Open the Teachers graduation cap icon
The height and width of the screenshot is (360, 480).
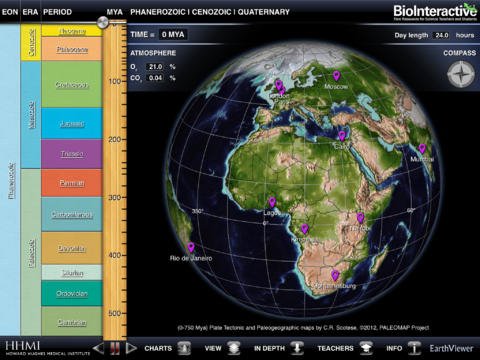point(366,348)
